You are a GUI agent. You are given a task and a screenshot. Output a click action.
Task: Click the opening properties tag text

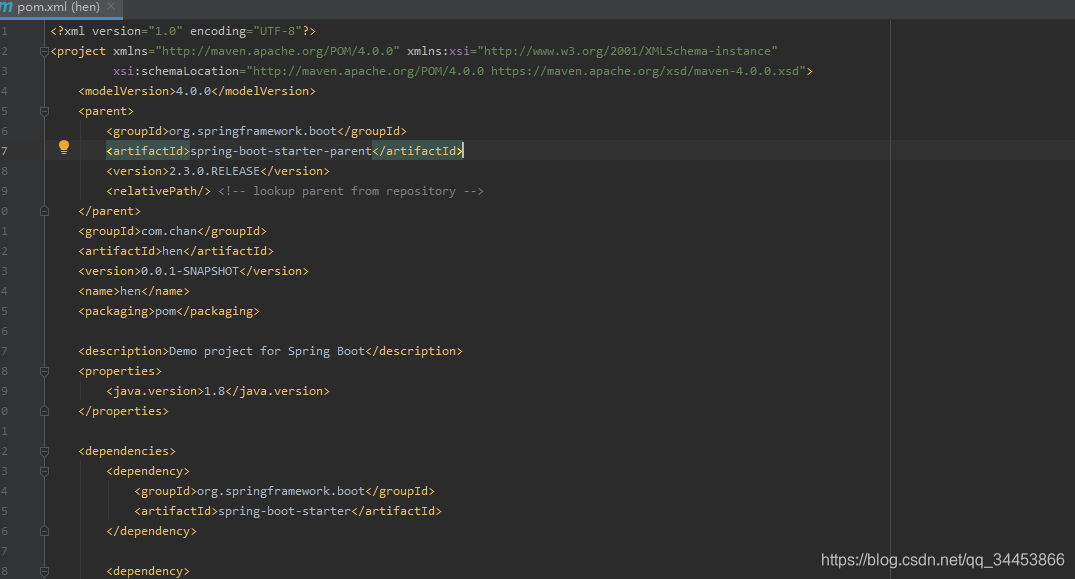pos(120,371)
